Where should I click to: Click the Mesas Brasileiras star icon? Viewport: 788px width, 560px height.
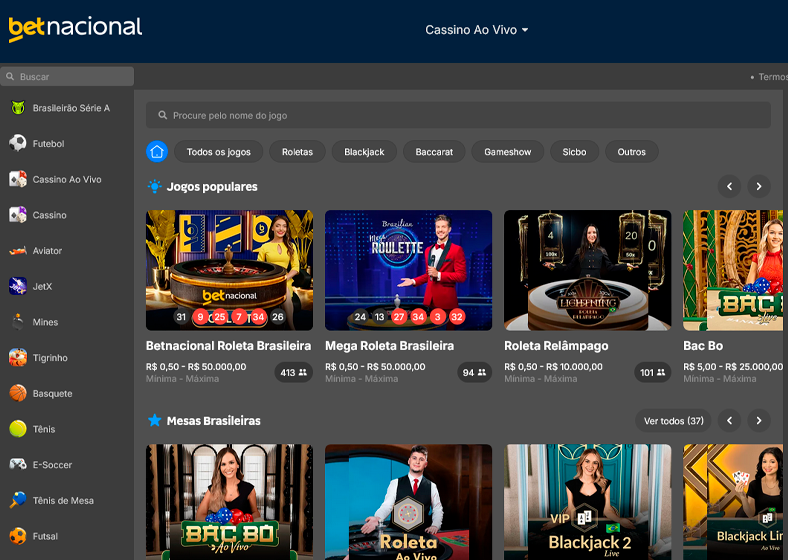155,420
